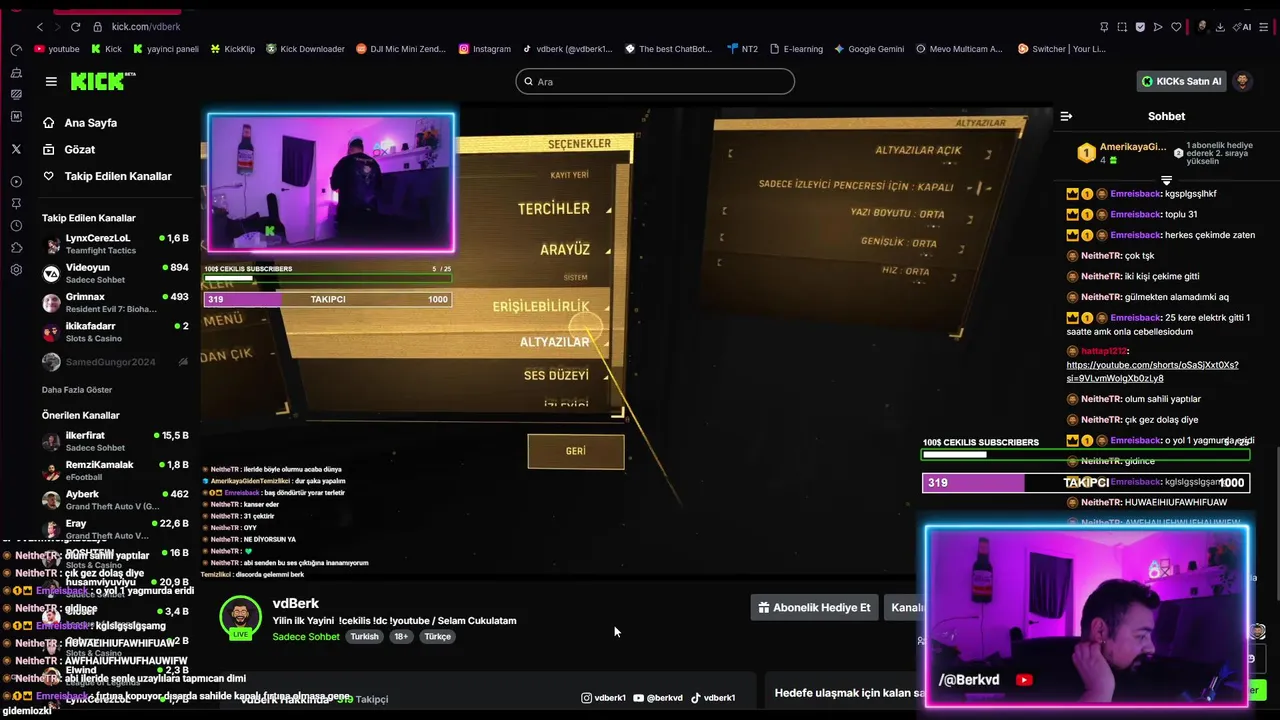
Task: Reload the page with refresh icon
Action: pyautogui.click(x=75, y=27)
